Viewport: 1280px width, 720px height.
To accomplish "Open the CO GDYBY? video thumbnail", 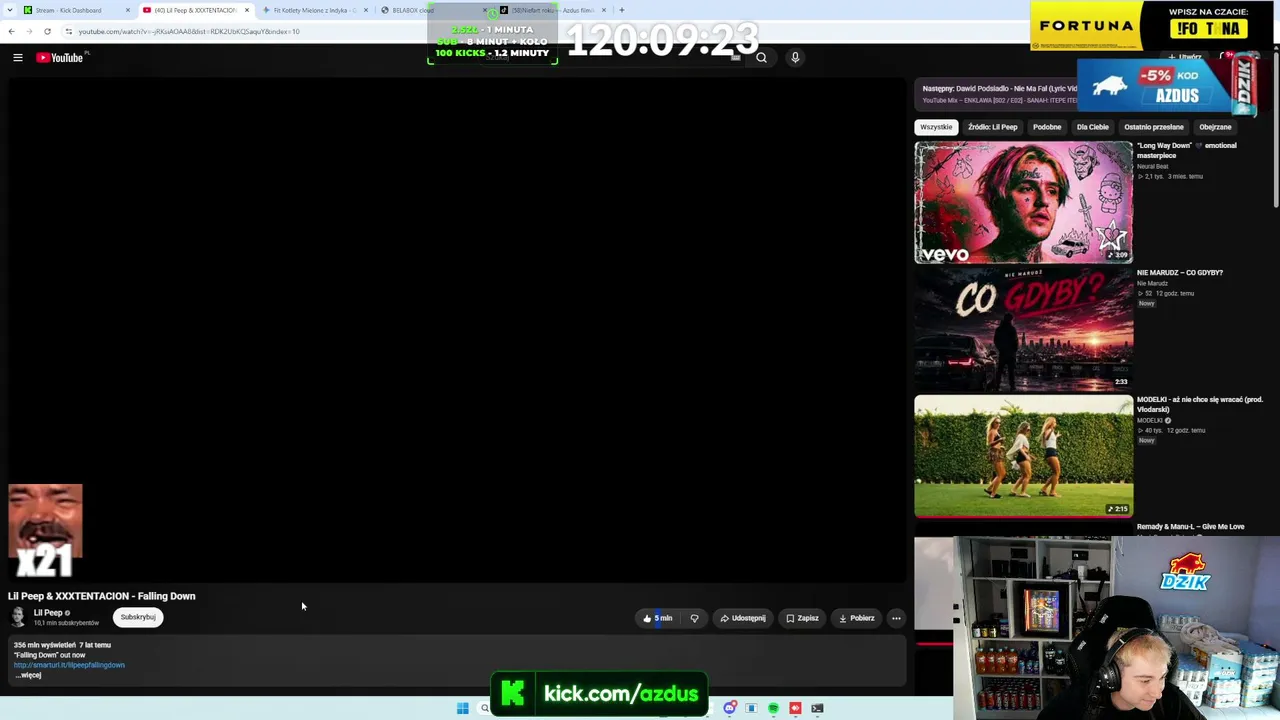I will [1023, 329].
